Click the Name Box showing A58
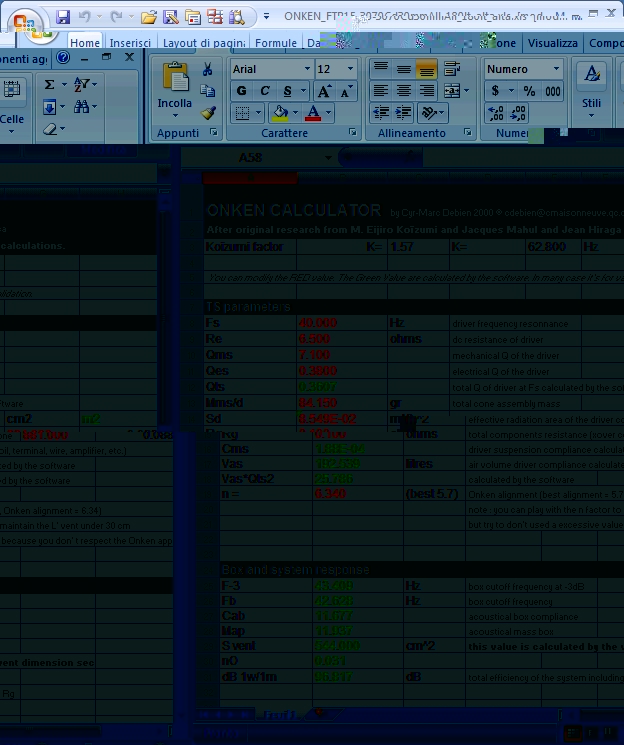Screen dimensions: 624x745 click(x=250, y=158)
